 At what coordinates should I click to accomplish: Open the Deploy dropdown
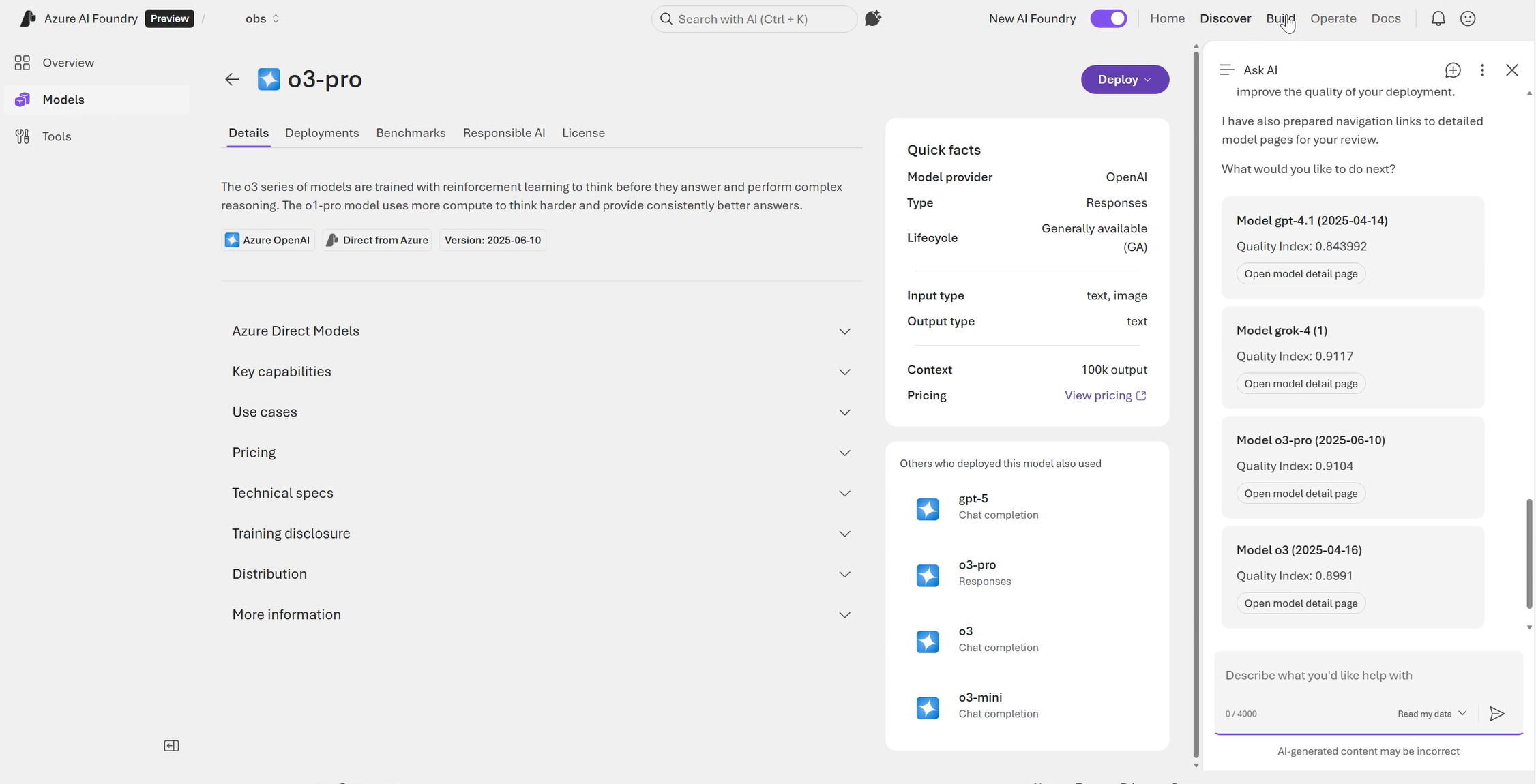(1124, 79)
